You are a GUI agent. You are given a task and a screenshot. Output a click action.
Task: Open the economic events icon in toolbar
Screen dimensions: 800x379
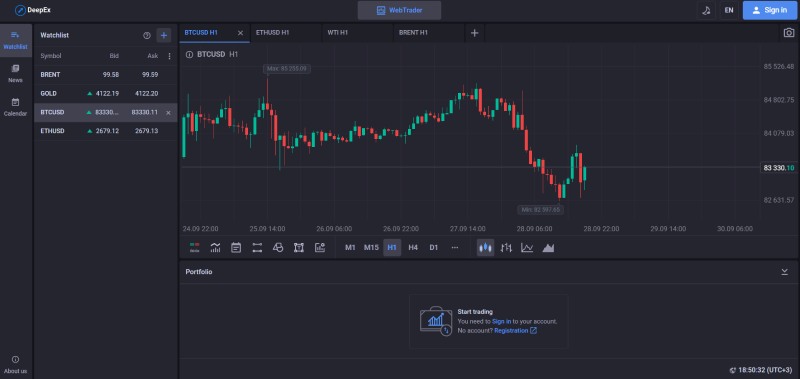(x=236, y=247)
